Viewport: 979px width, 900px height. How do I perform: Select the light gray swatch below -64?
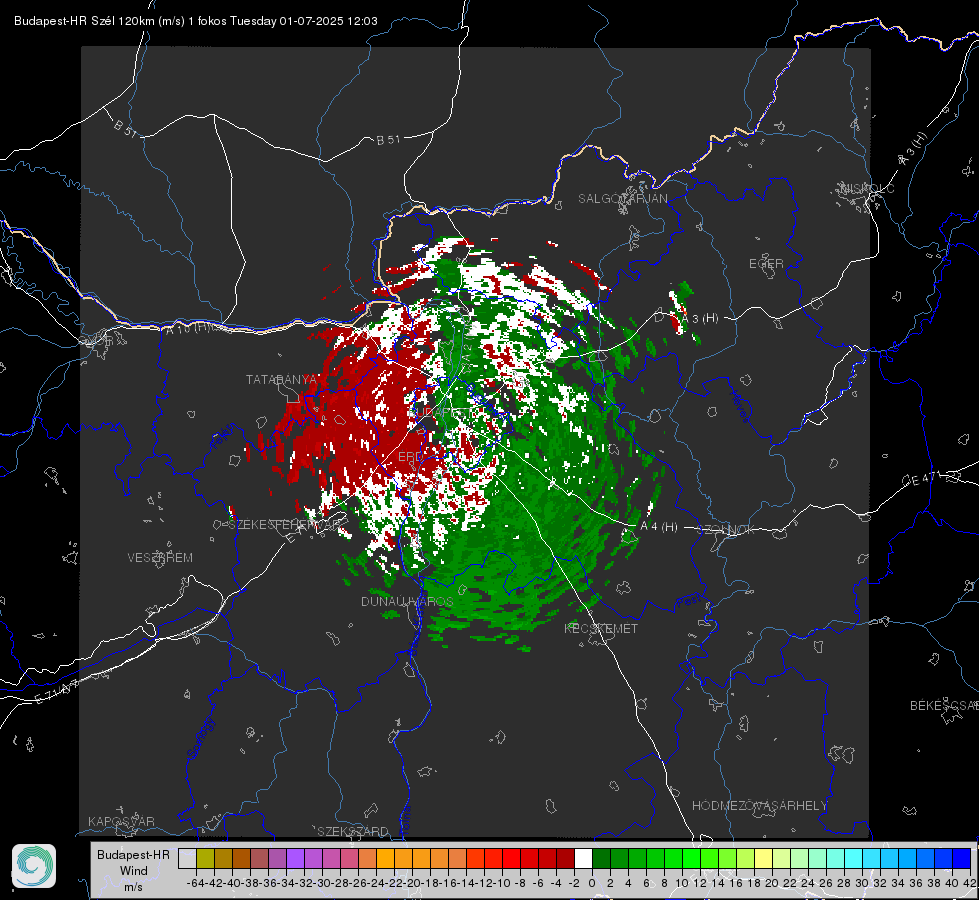187,858
